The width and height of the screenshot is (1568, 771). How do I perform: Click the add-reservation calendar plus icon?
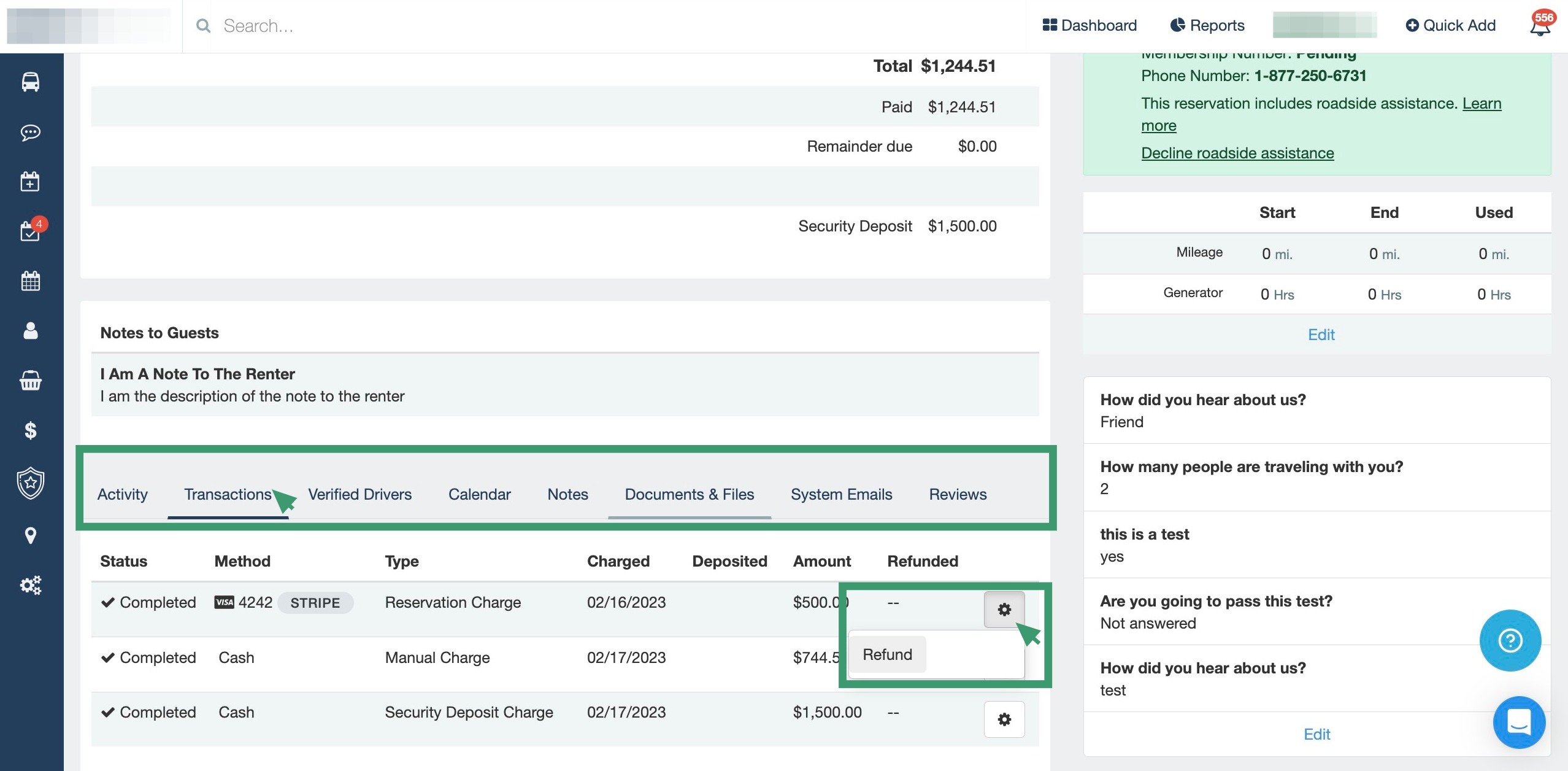click(x=30, y=182)
